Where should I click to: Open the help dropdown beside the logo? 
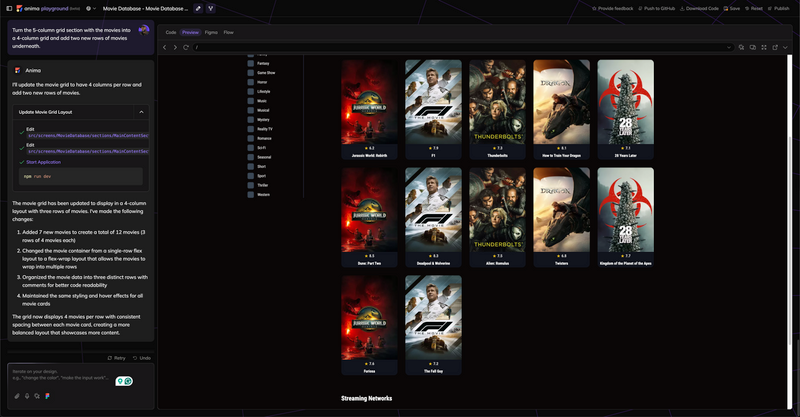pos(90,9)
